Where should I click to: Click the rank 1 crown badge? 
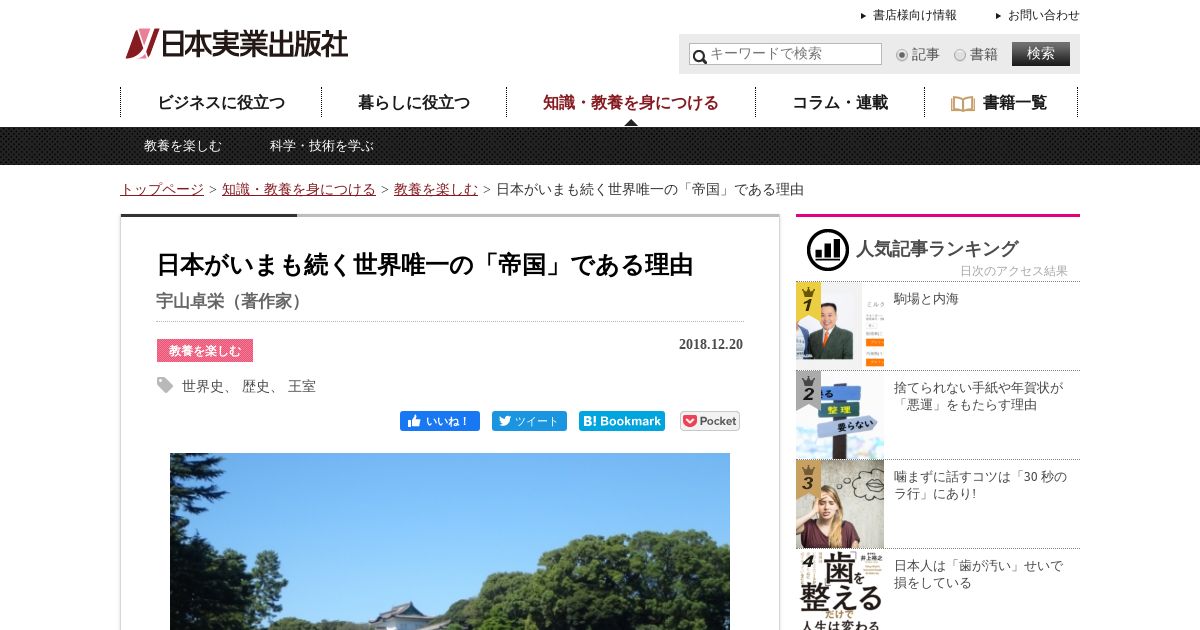pyautogui.click(x=808, y=299)
